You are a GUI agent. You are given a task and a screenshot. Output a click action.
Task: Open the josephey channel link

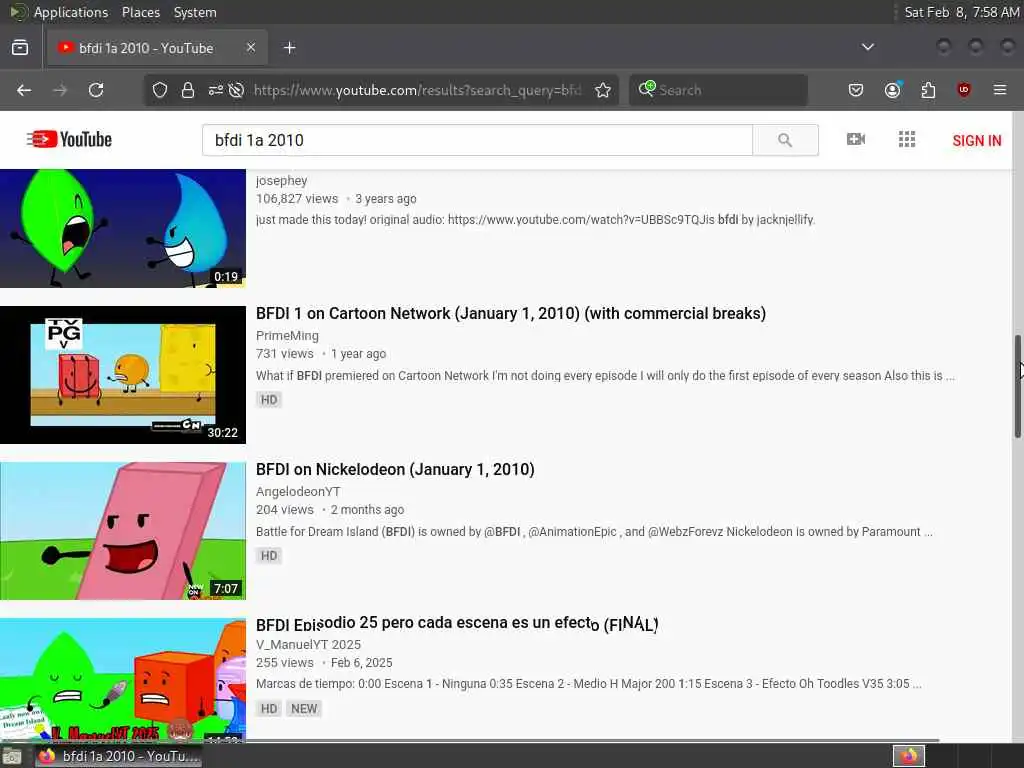[281, 180]
